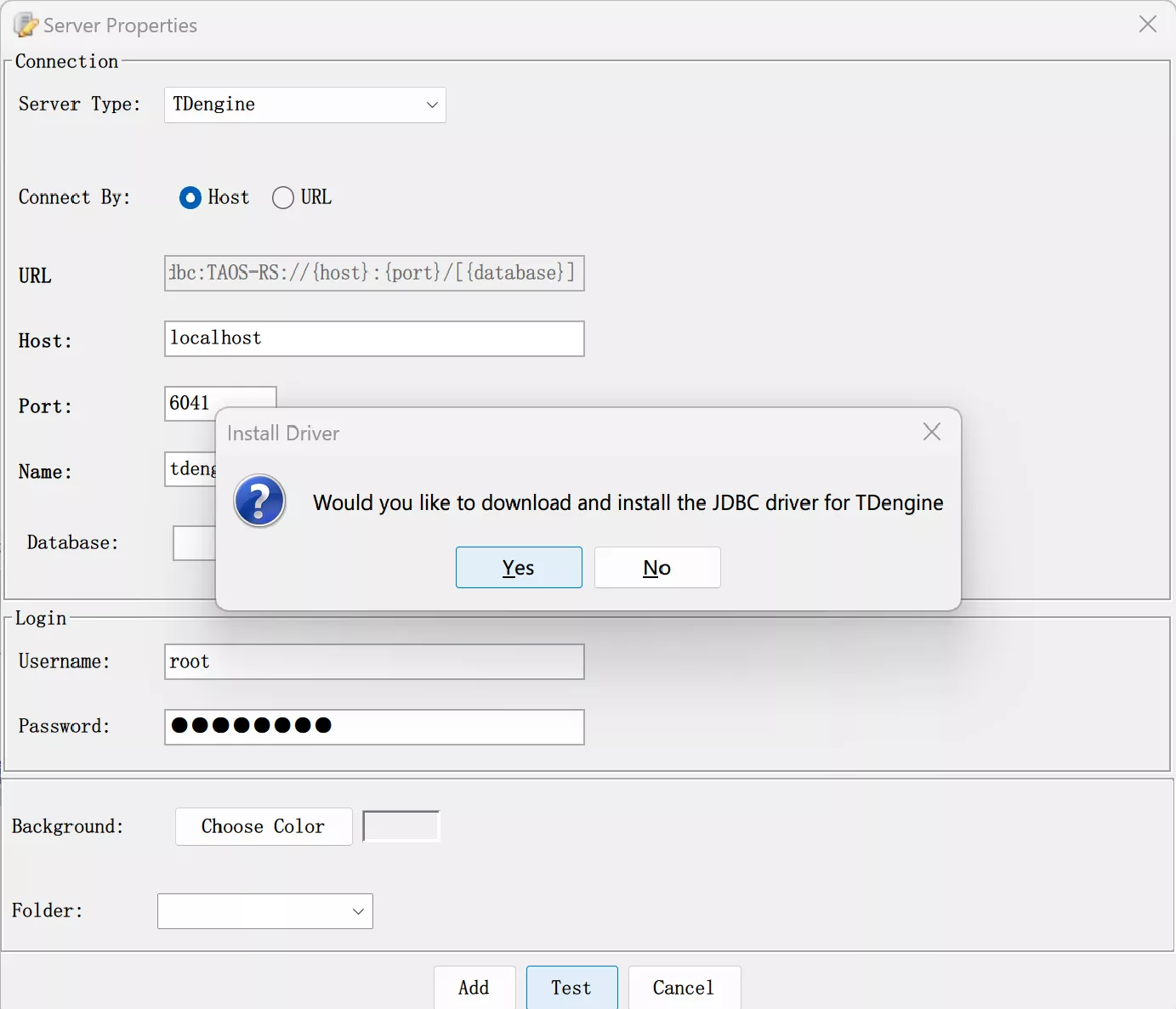
Task: Click the Host input showing localhost
Action: click(x=374, y=338)
